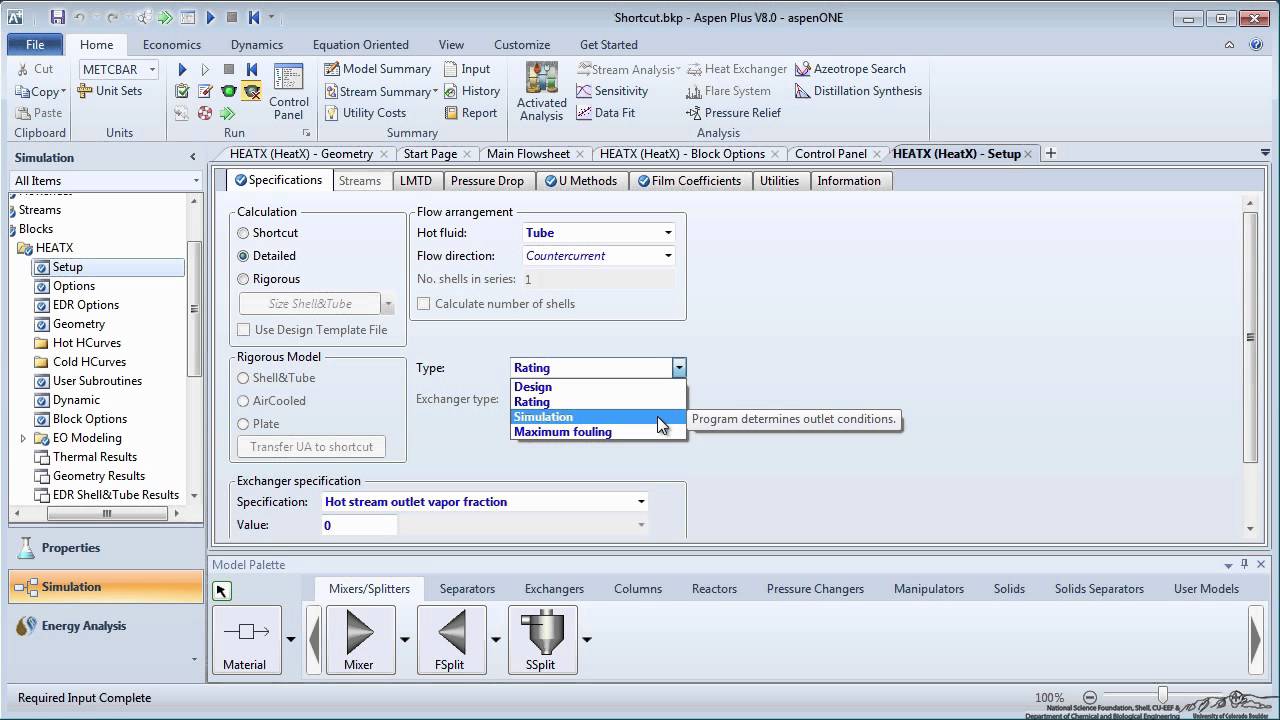Choose Simulation in the Type list
This screenshot has width=1280, height=720.
[x=598, y=417]
